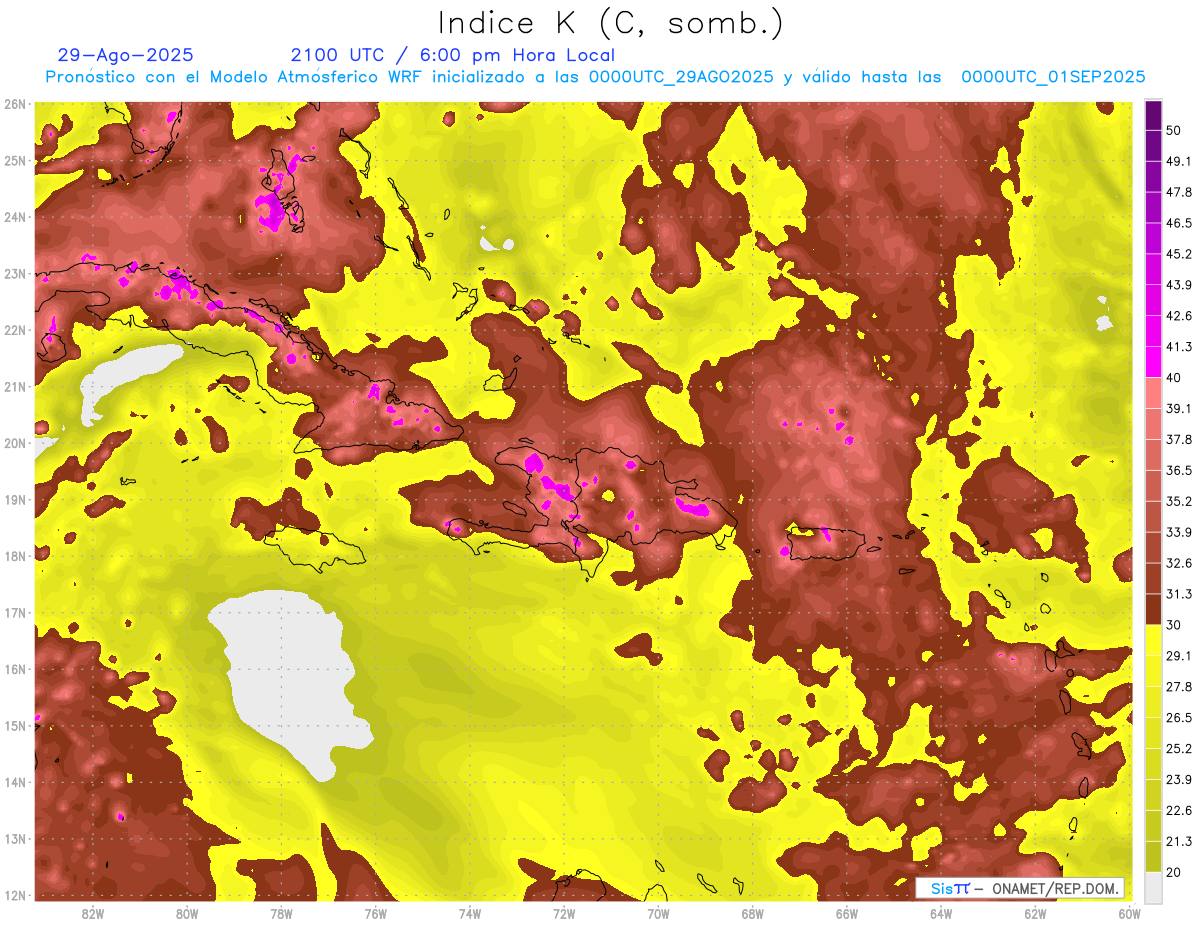1200x927 pixels.
Task: Click the gray colorbar segment below 20
Action: point(1153,888)
